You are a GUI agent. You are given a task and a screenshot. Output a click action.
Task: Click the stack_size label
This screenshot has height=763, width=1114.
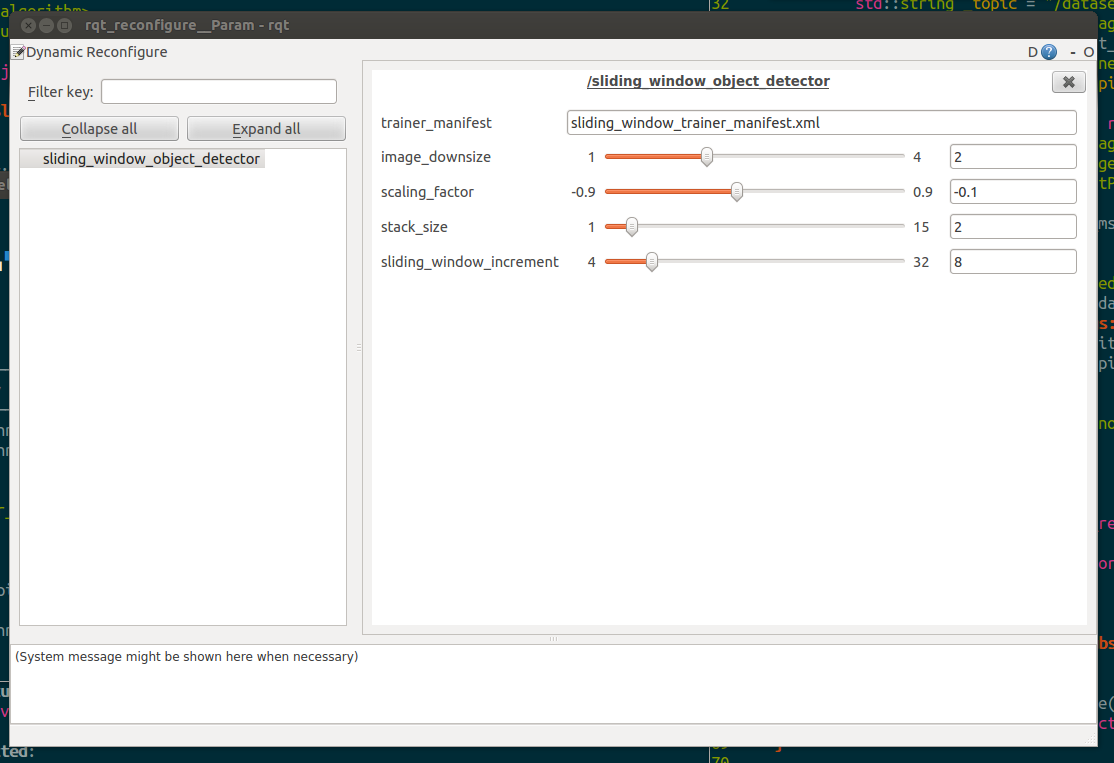click(414, 227)
